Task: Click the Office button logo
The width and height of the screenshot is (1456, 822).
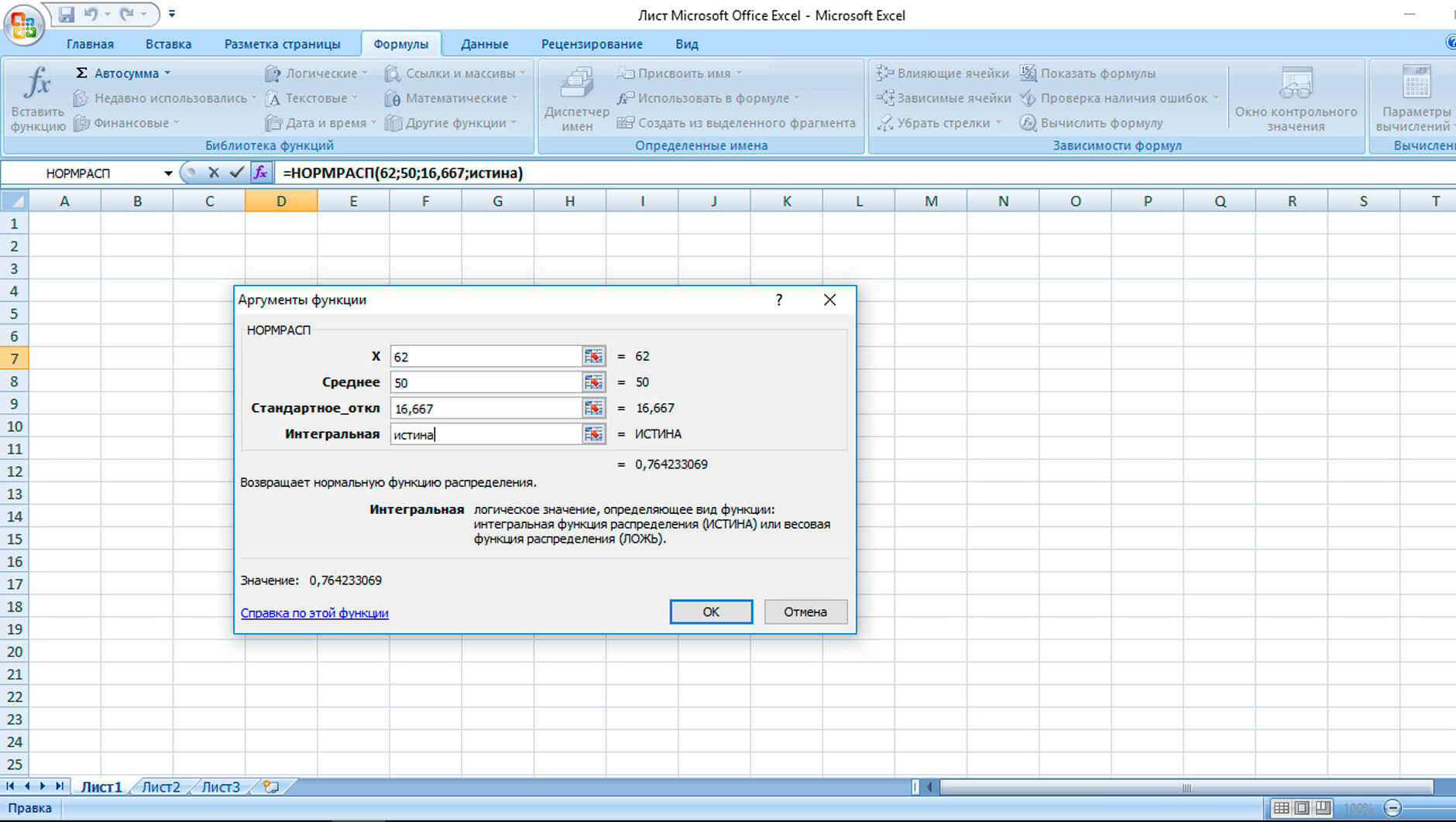Action: coord(23,25)
